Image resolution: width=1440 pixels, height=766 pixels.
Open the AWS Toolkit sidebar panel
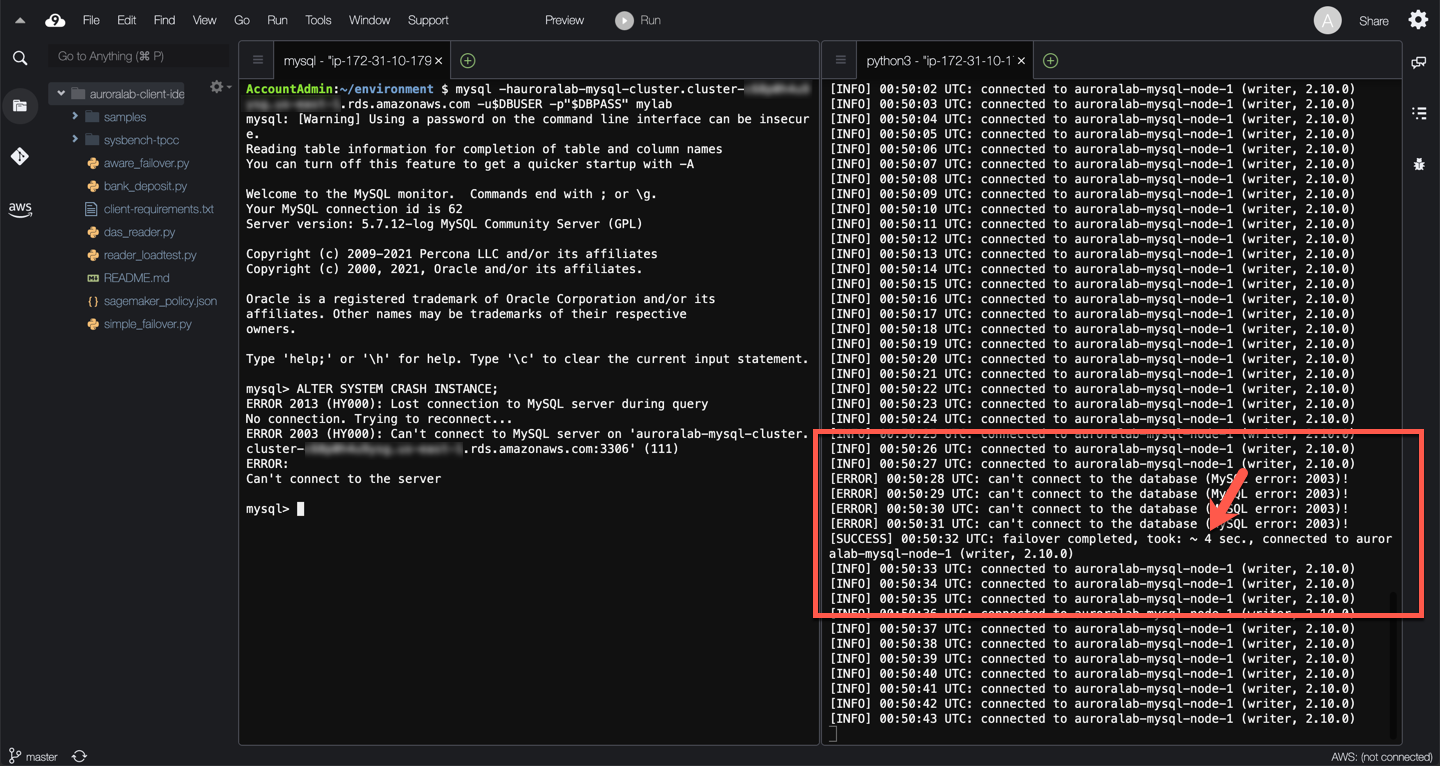pyautogui.click(x=20, y=209)
